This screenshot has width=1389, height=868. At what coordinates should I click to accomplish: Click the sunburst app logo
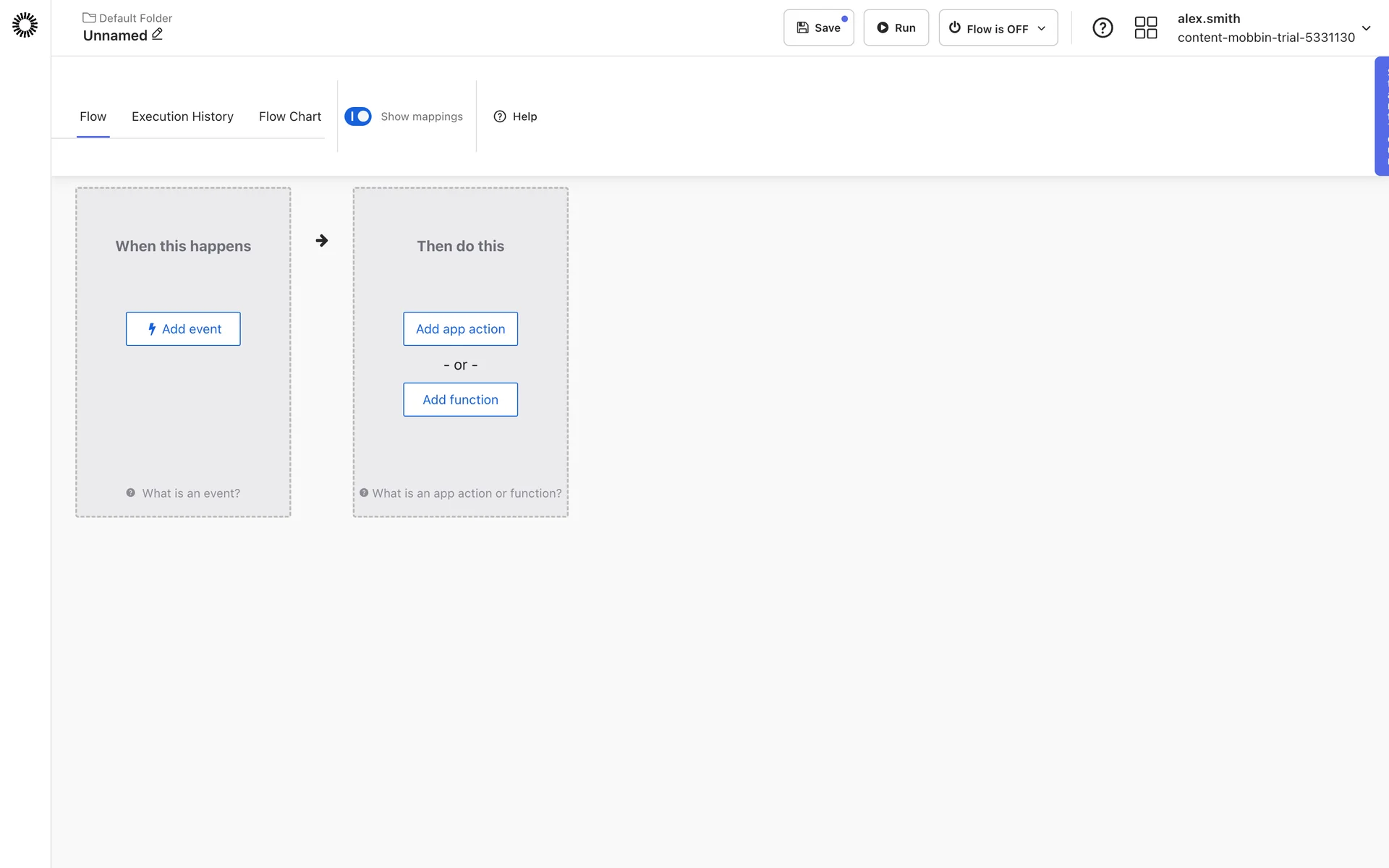tap(25, 25)
